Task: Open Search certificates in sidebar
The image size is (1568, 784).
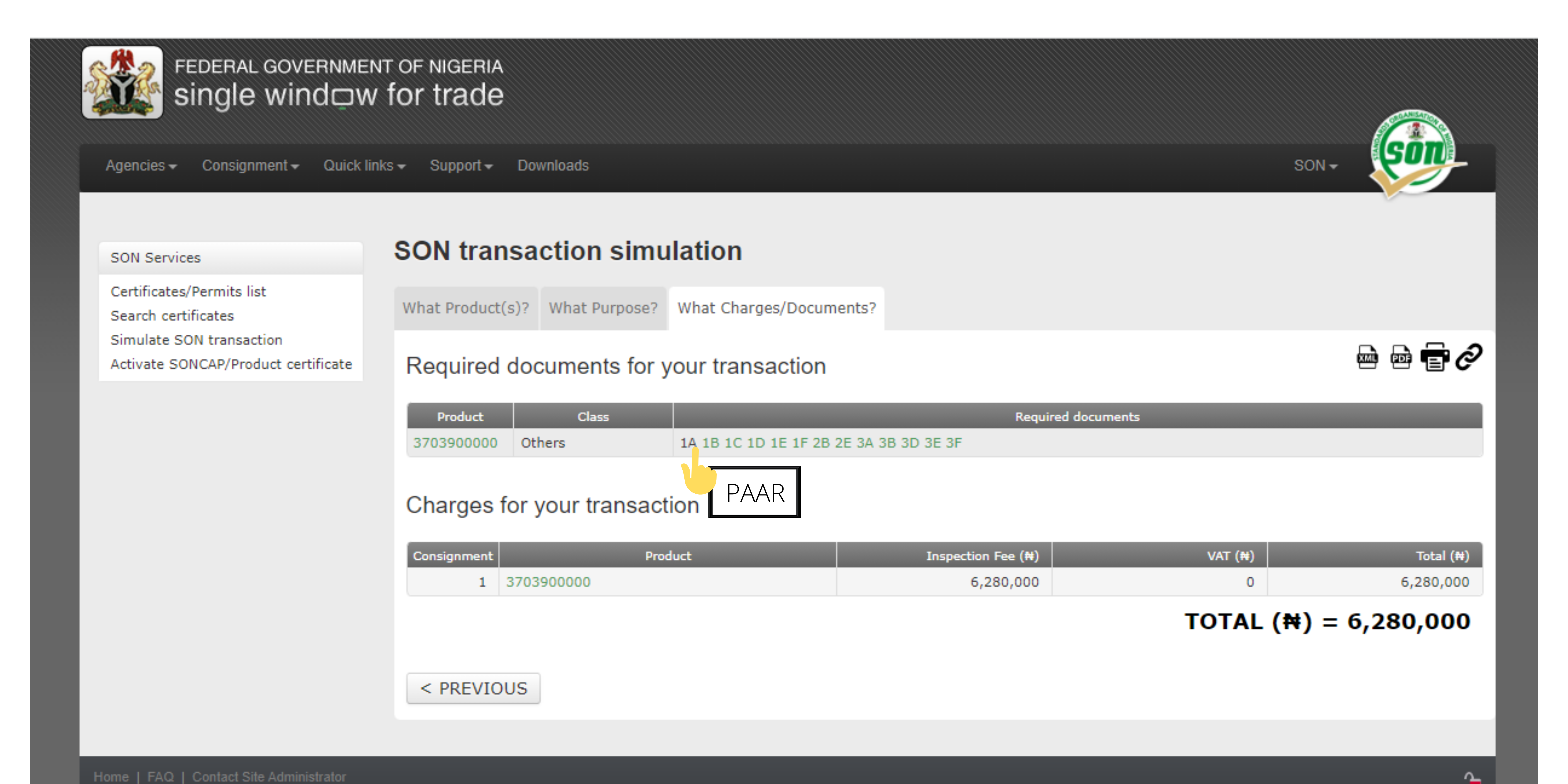Action: point(172,316)
